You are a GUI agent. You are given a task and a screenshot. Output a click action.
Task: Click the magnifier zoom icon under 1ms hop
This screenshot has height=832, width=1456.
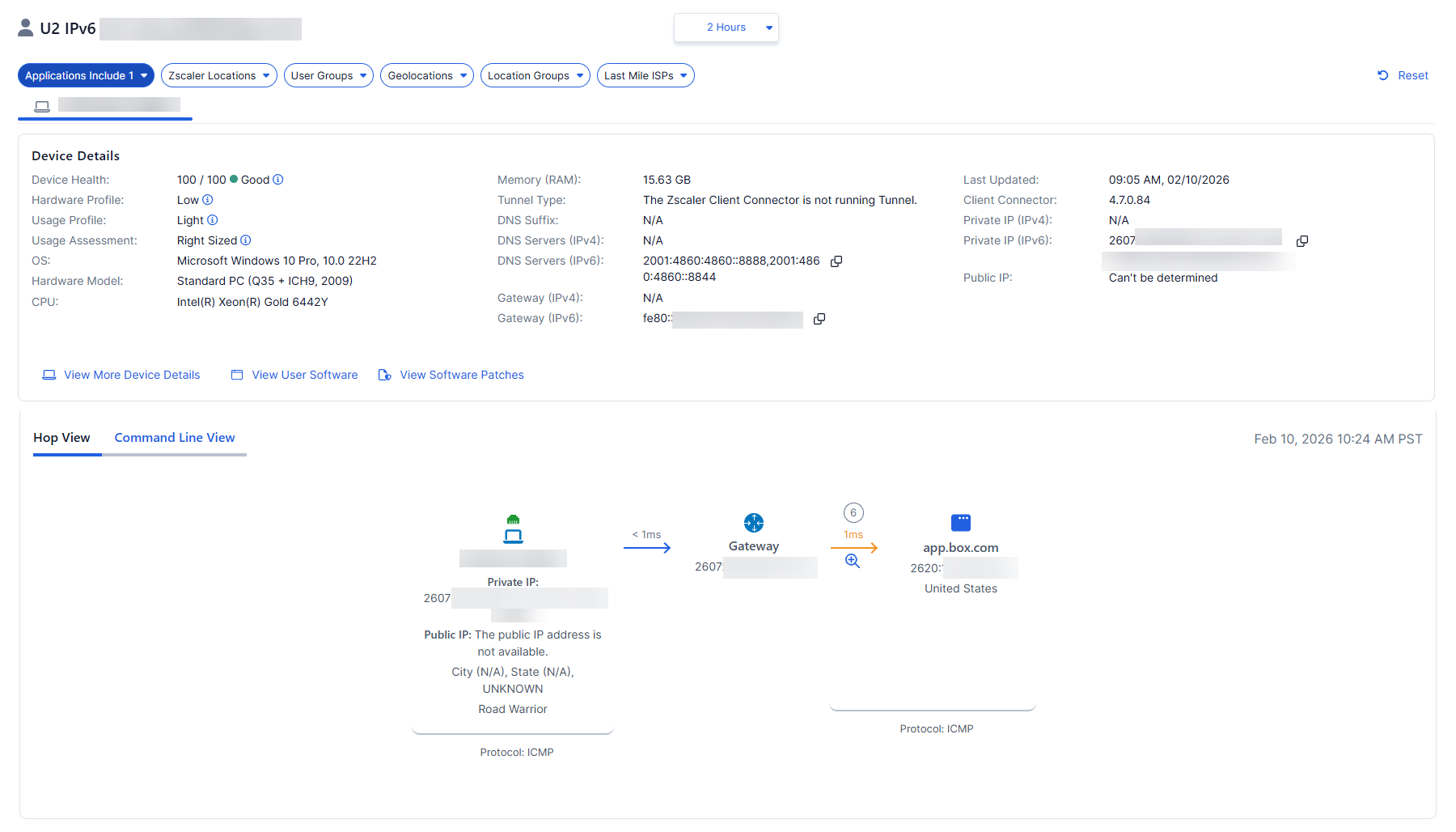point(853,561)
